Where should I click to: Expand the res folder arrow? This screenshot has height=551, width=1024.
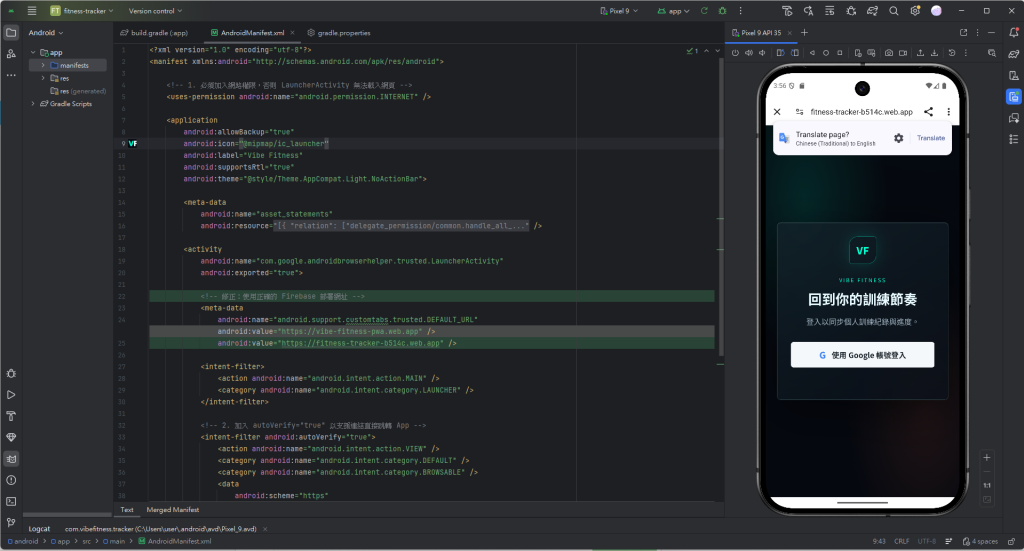pyautogui.click(x=43, y=78)
